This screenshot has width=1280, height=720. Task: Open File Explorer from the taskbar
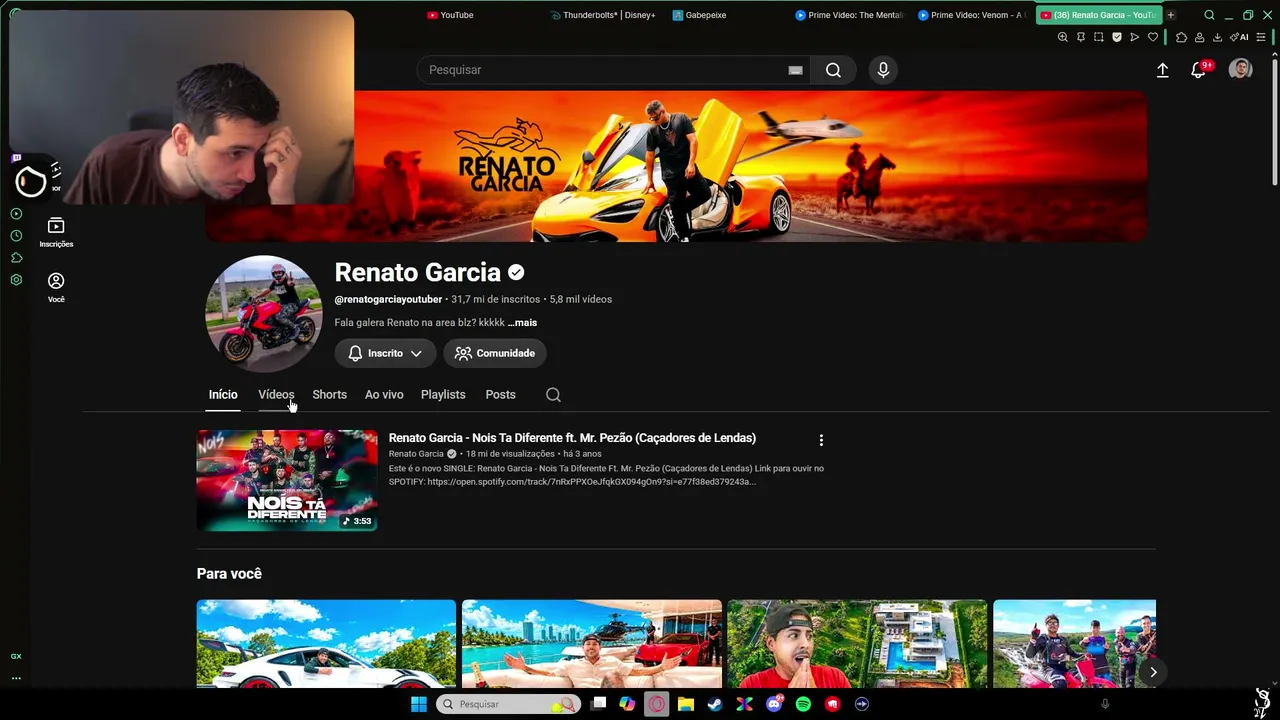point(685,704)
